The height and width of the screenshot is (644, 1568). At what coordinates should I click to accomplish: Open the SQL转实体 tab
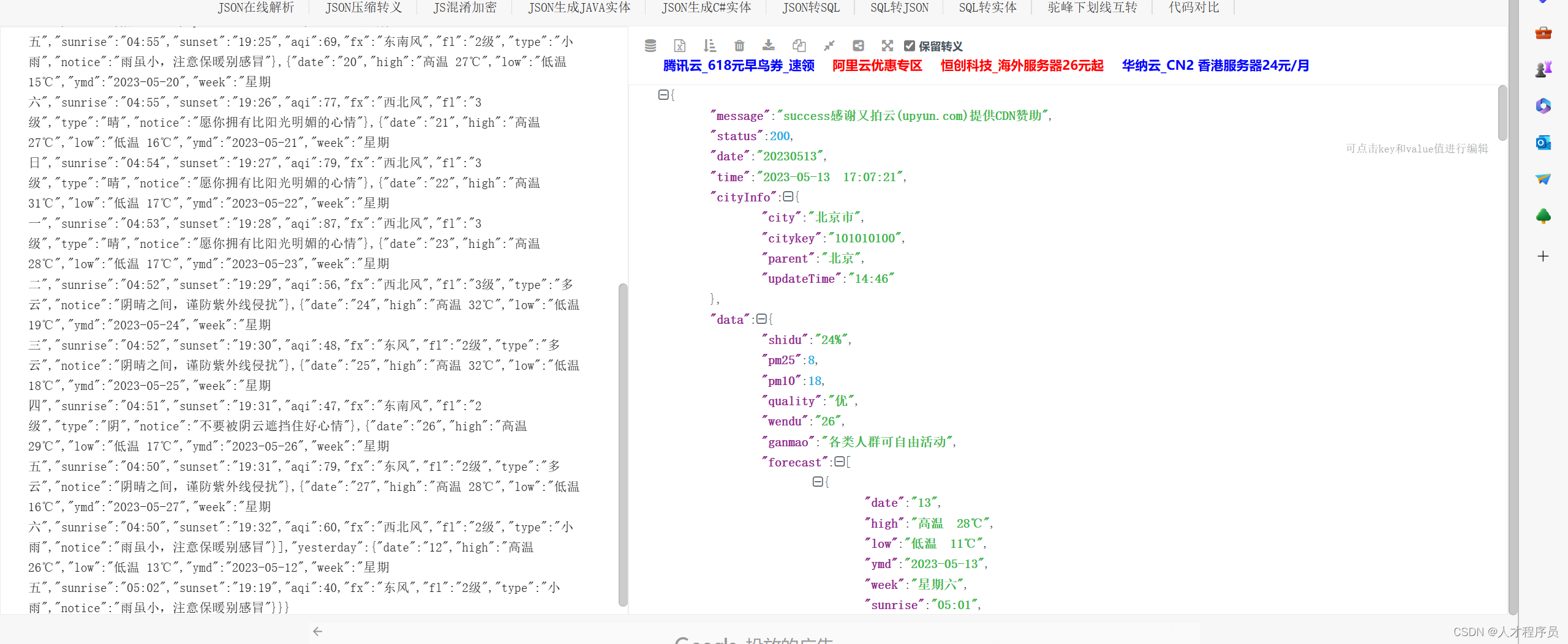[x=987, y=7]
